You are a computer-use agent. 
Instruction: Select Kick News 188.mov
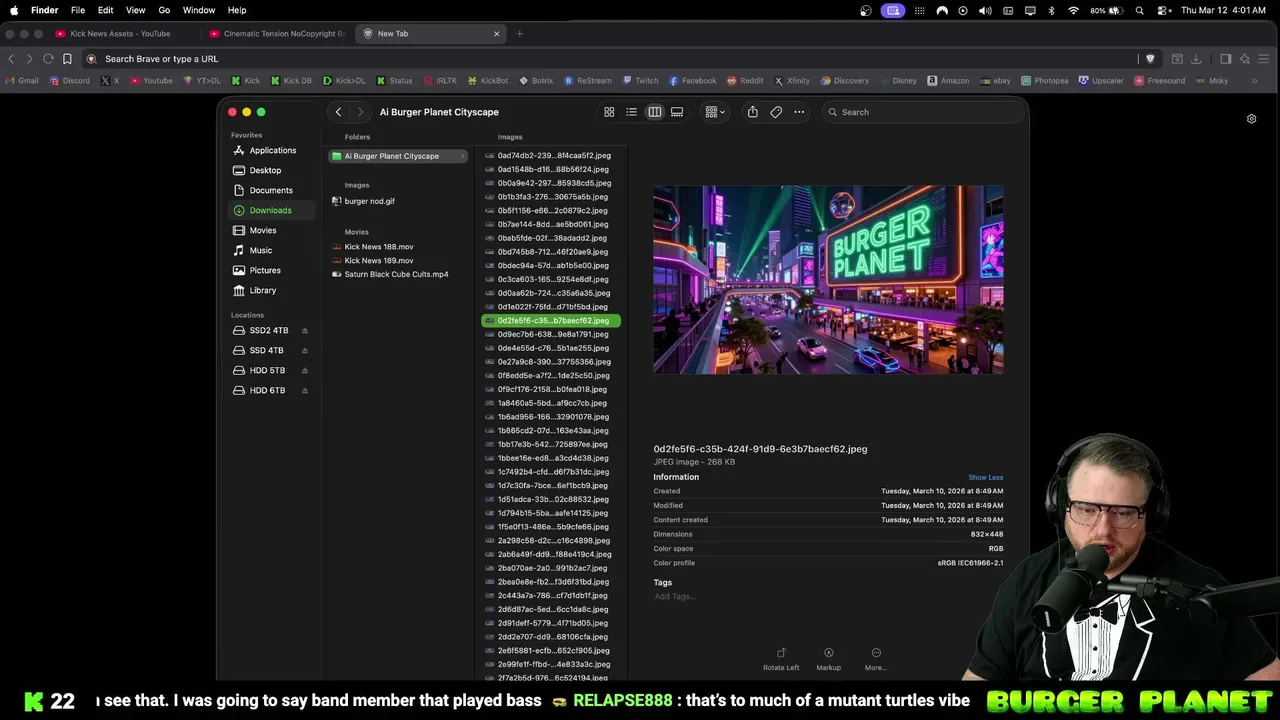378,247
